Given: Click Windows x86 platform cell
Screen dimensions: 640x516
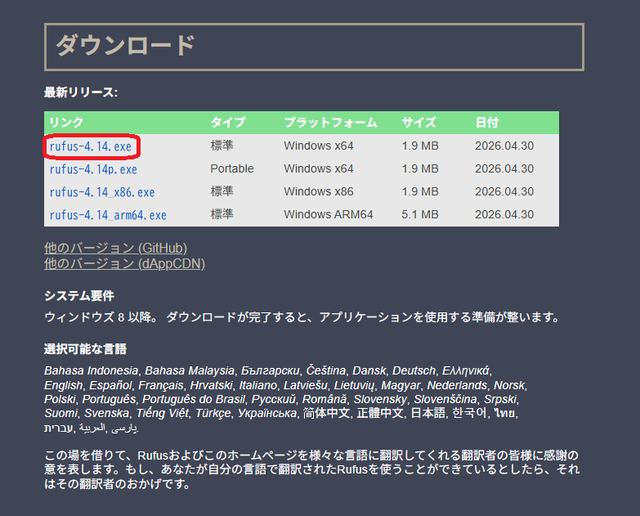Looking at the screenshot, I should [x=318, y=191].
